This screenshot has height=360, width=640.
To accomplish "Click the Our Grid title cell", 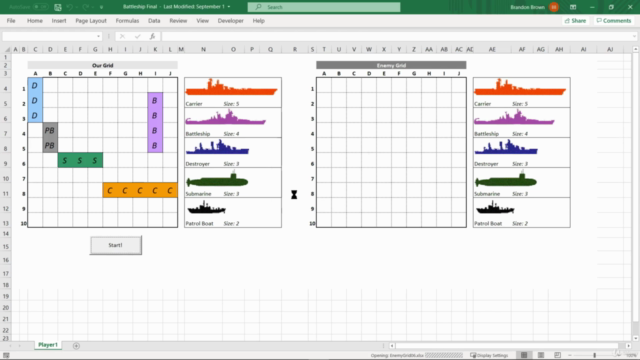I will pos(102,65).
